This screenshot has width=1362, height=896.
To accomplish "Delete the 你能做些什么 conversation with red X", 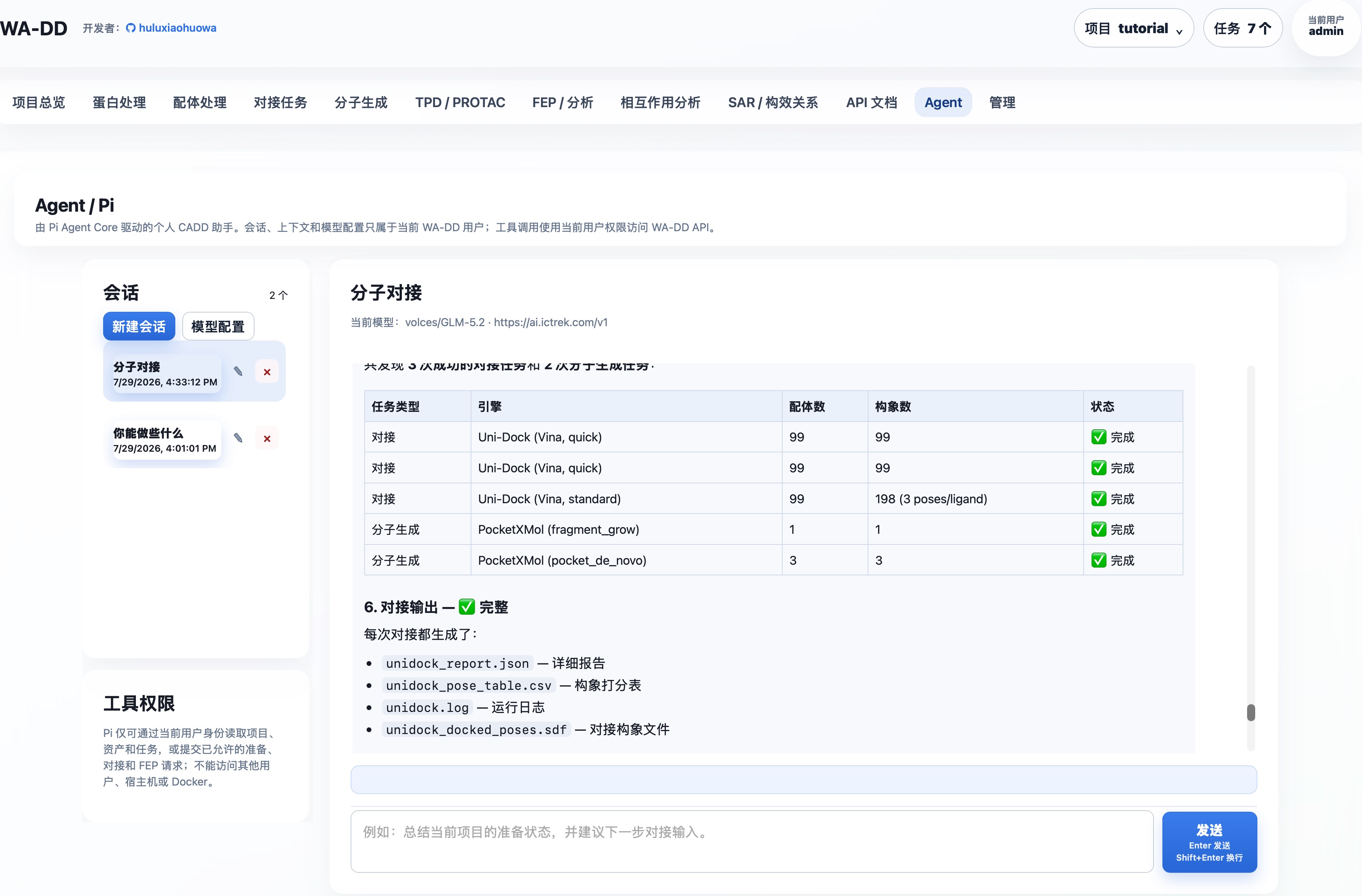I will click(267, 438).
